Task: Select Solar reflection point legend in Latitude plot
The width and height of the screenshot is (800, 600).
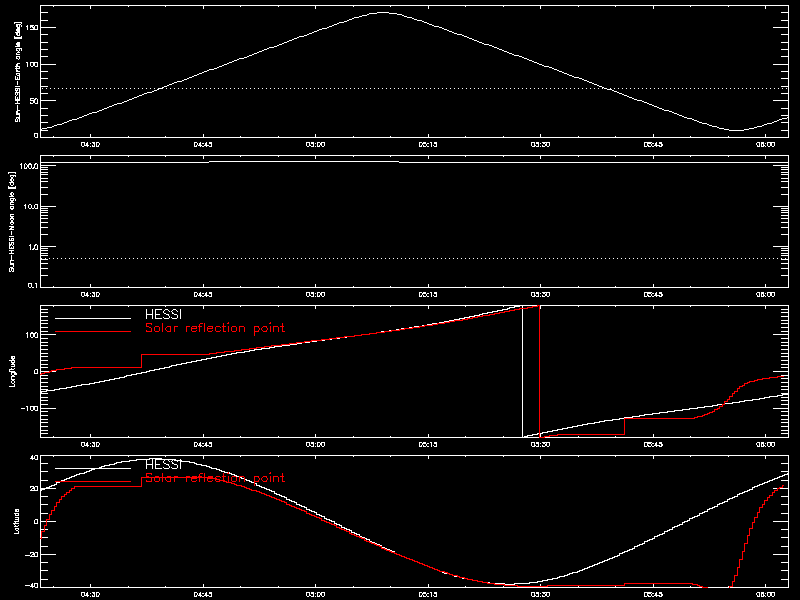Action: pyautogui.click(x=215, y=478)
